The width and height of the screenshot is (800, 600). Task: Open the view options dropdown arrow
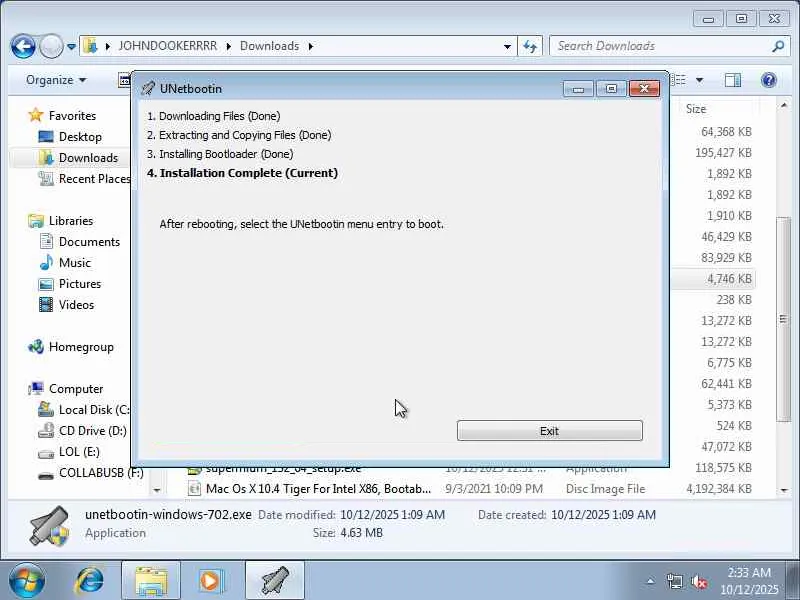point(699,80)
